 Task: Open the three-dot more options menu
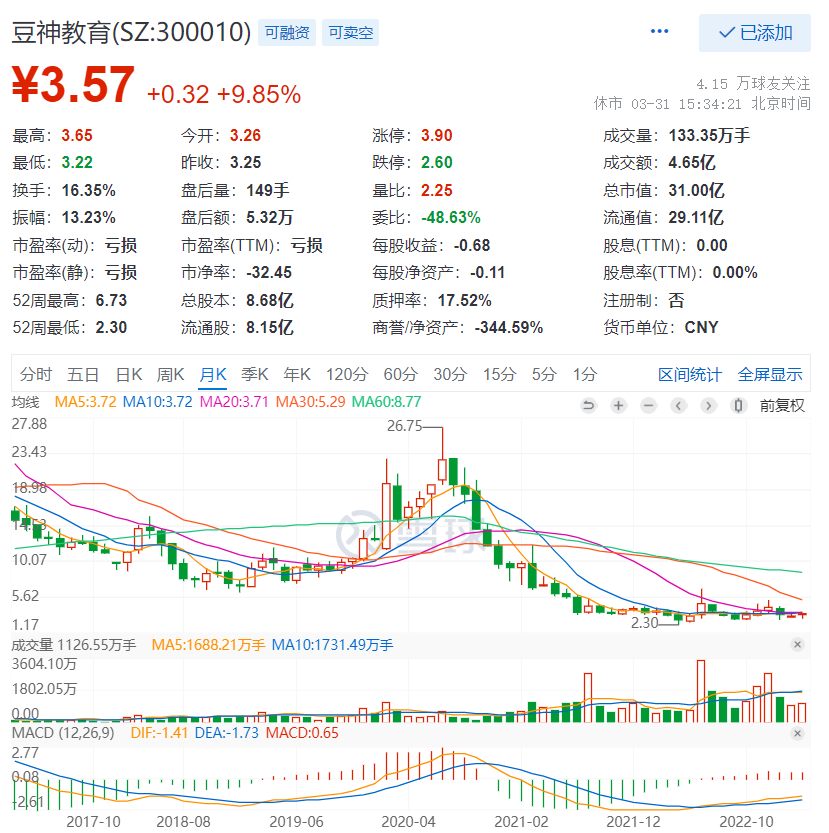tap(659, 31)
